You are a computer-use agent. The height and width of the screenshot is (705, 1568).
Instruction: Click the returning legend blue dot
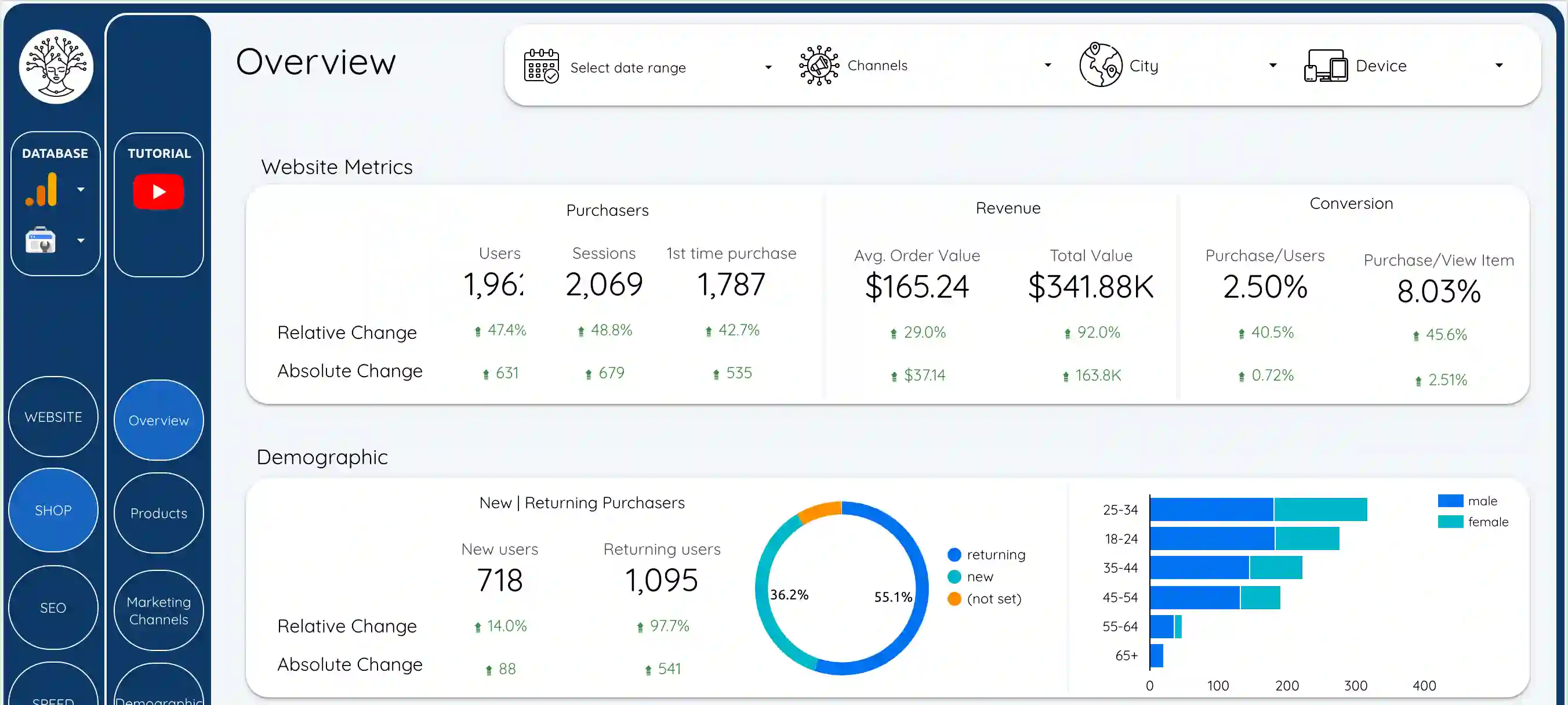[954, 555]
